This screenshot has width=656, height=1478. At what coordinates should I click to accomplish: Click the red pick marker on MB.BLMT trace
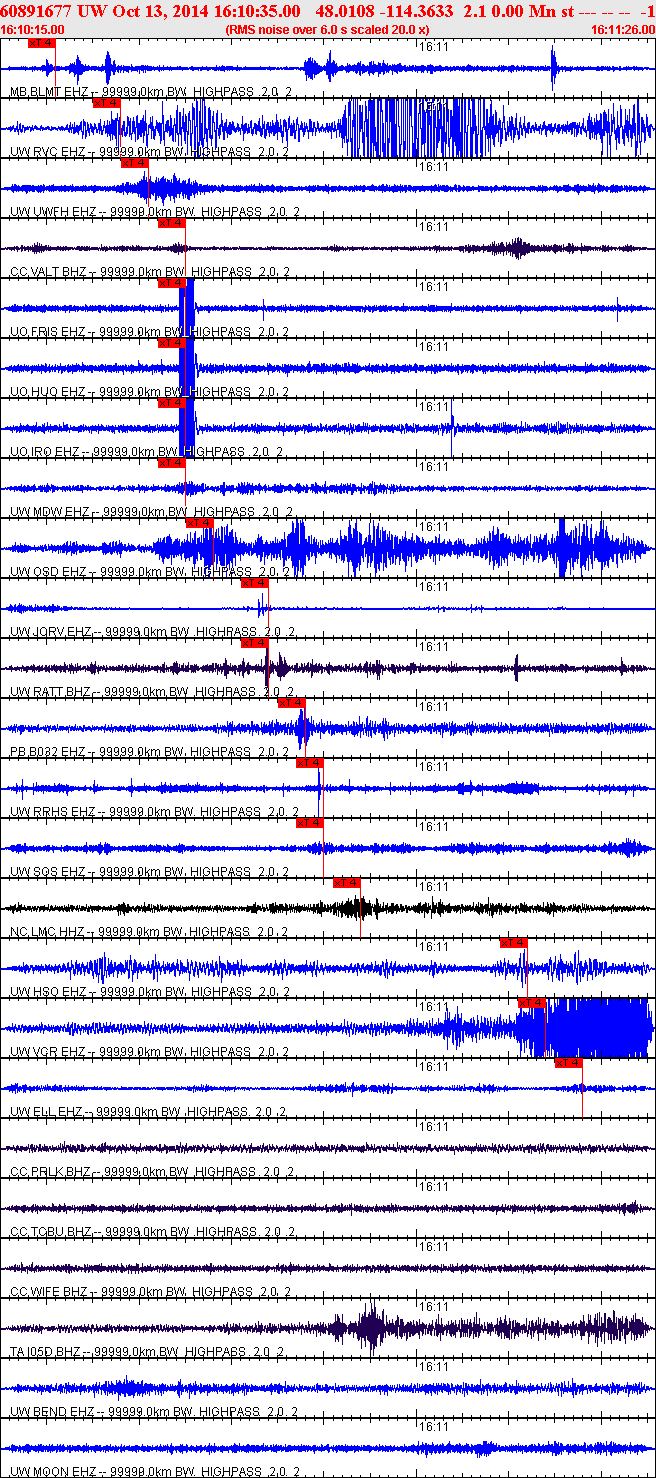42,43
